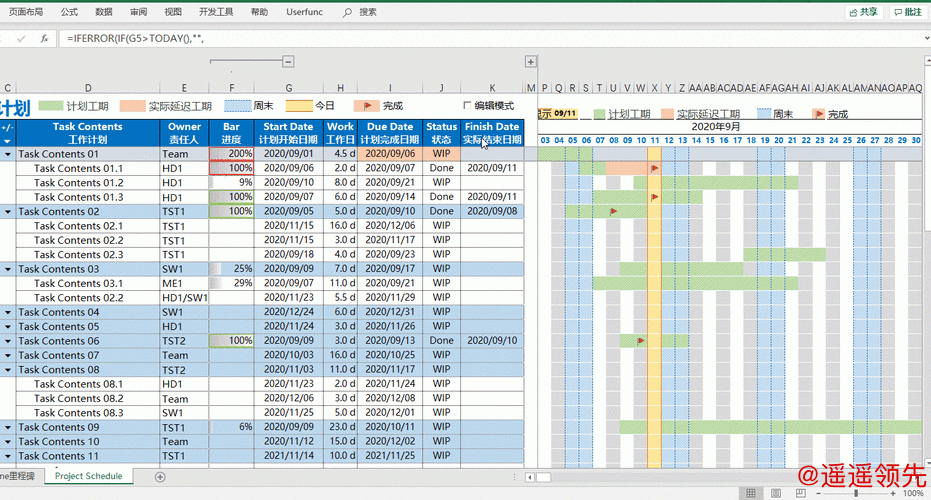The image size is (931, 500).
Task: Click the zoom in plus icon
Action: [894, 493]
